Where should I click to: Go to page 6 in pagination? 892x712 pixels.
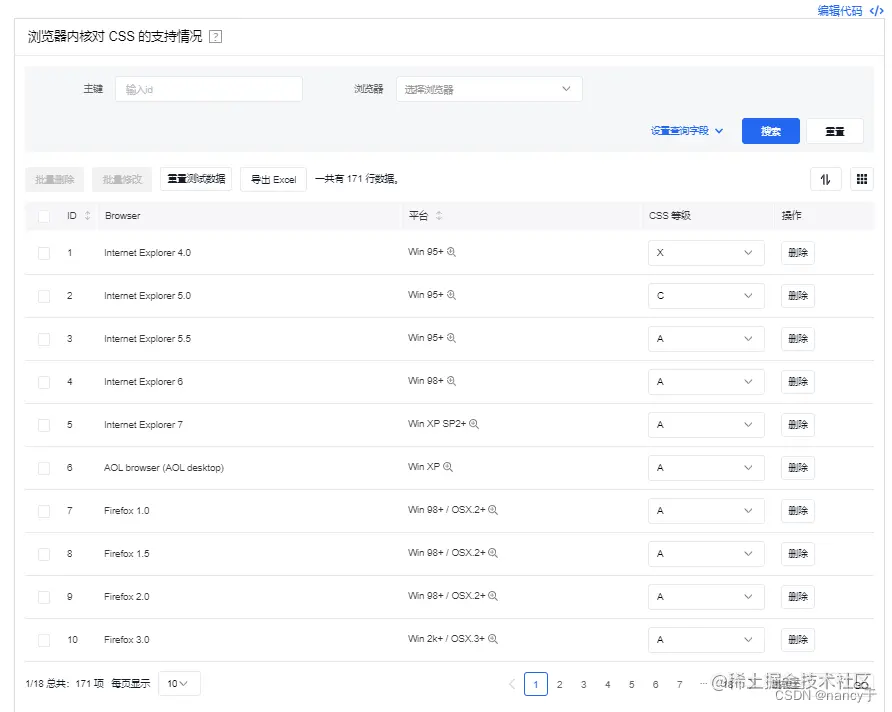coord(655,684)
